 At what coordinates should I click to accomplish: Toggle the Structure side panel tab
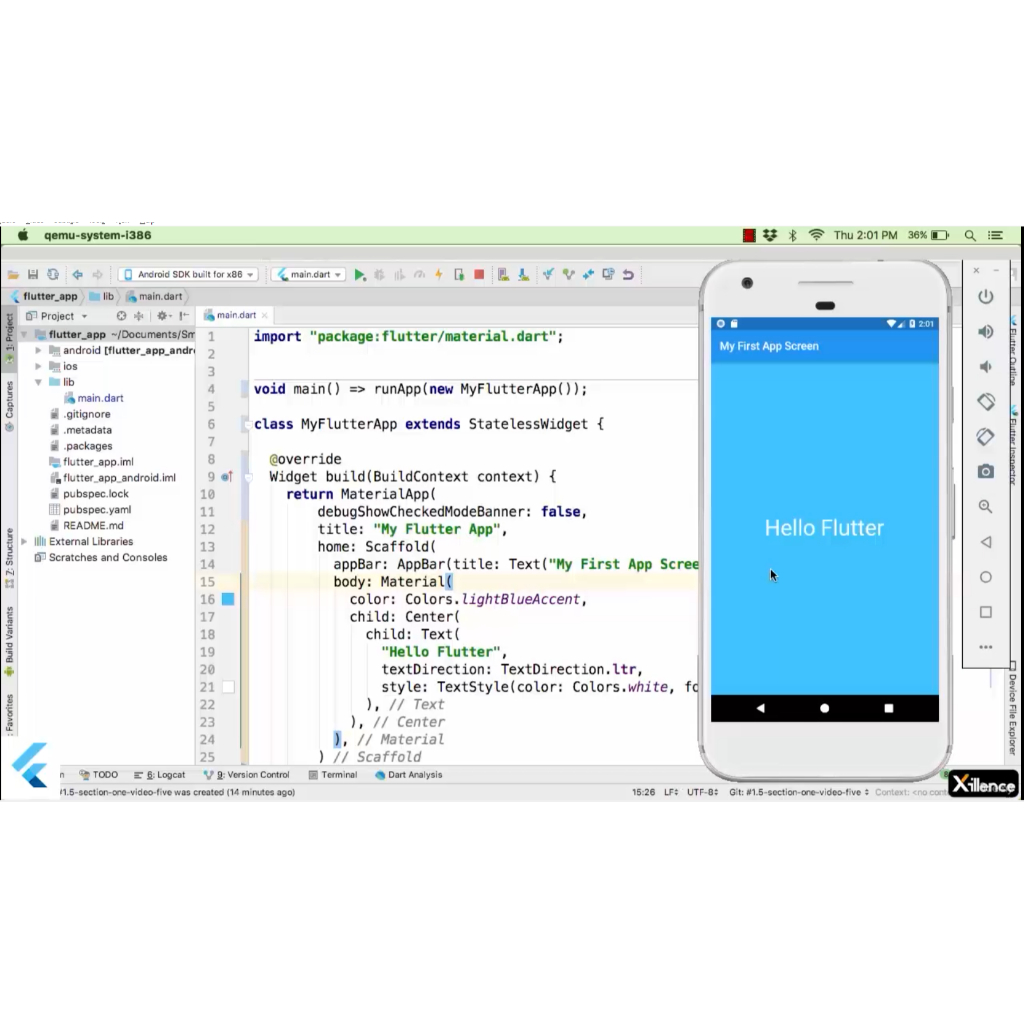[x=9, y=558]
